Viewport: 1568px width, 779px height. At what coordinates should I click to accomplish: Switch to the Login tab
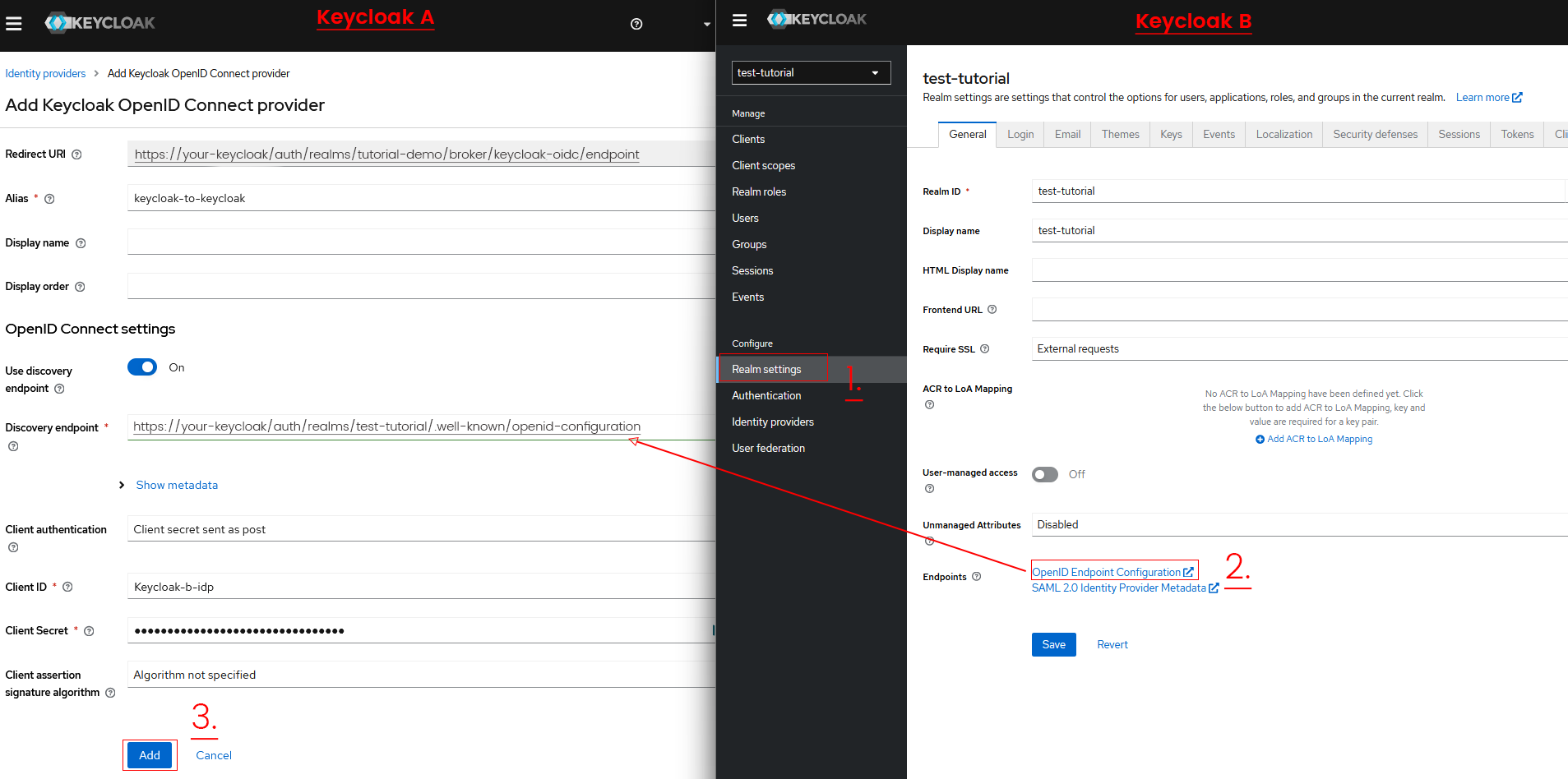[x=1020, y=134]
